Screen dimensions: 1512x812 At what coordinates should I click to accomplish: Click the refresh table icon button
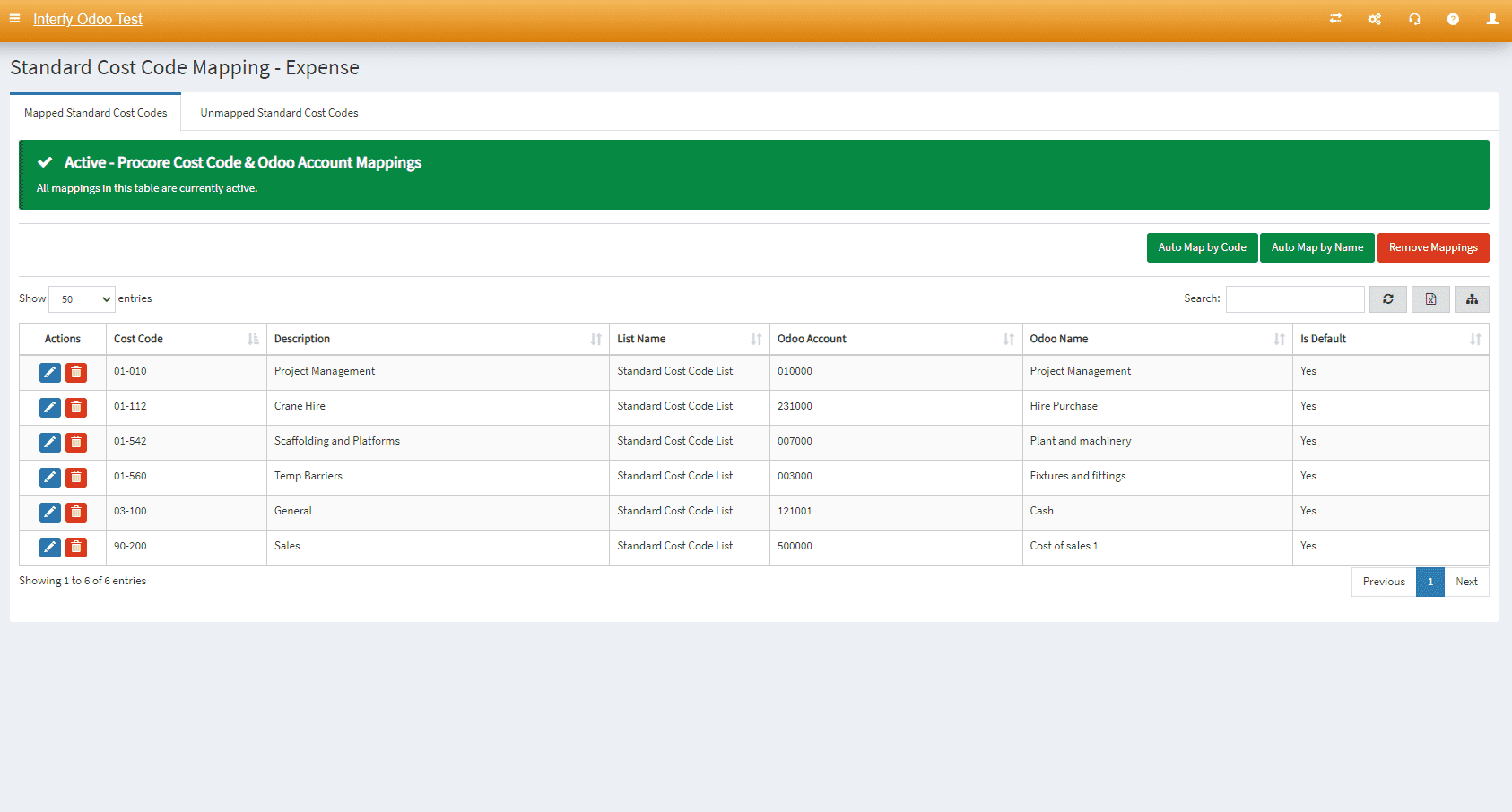pyautogui.click(x=1387, y=299)
